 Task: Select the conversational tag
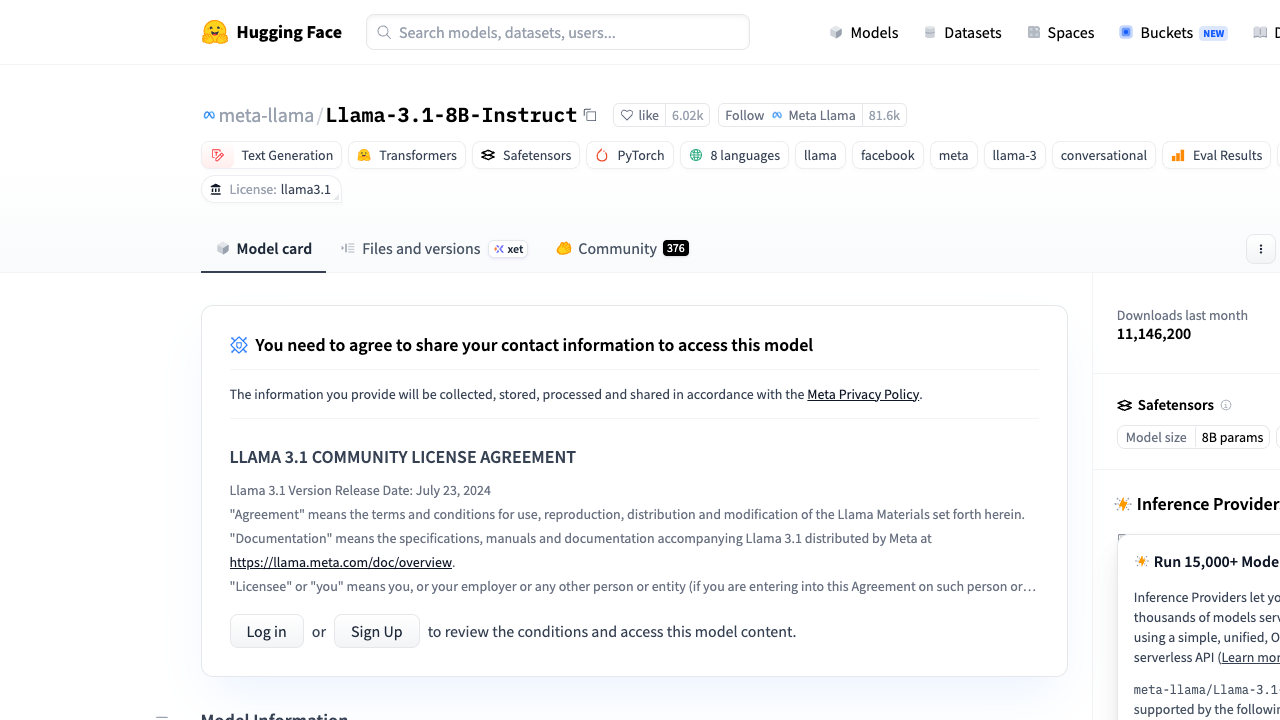tap(1104, 155)
